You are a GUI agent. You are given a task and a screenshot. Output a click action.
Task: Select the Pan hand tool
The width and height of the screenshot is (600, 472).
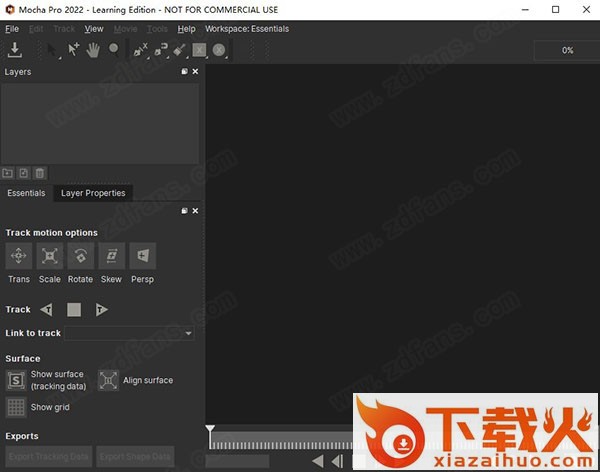coord(93,49)
